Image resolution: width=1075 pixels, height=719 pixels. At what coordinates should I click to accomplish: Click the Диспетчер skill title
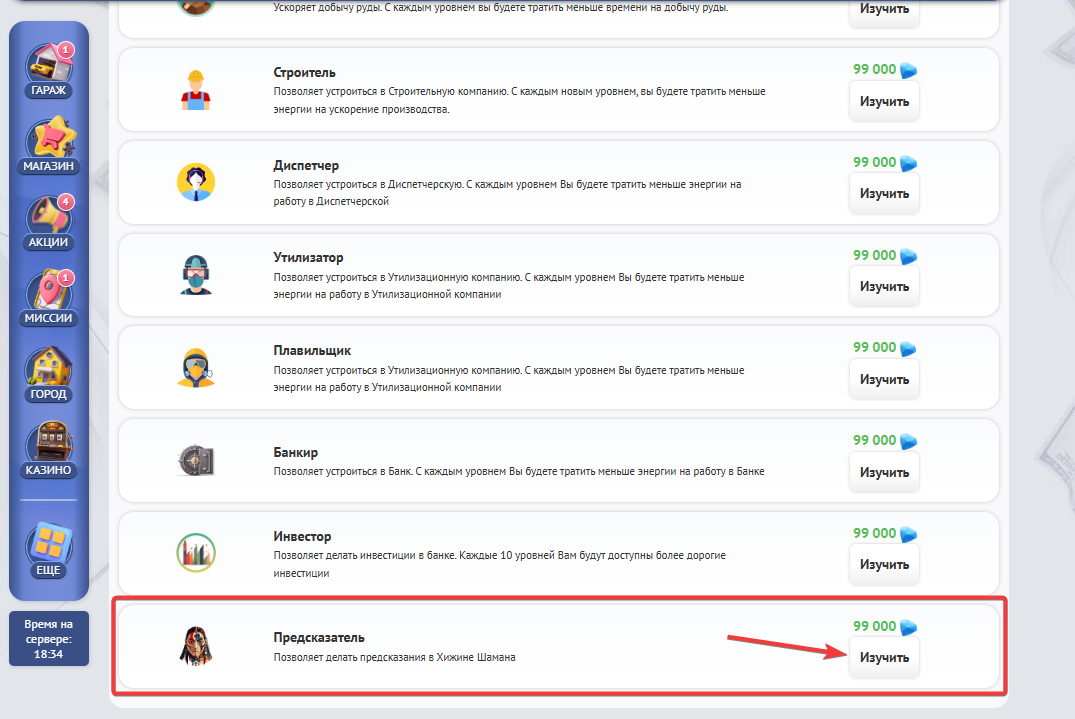tap(306, 165)
